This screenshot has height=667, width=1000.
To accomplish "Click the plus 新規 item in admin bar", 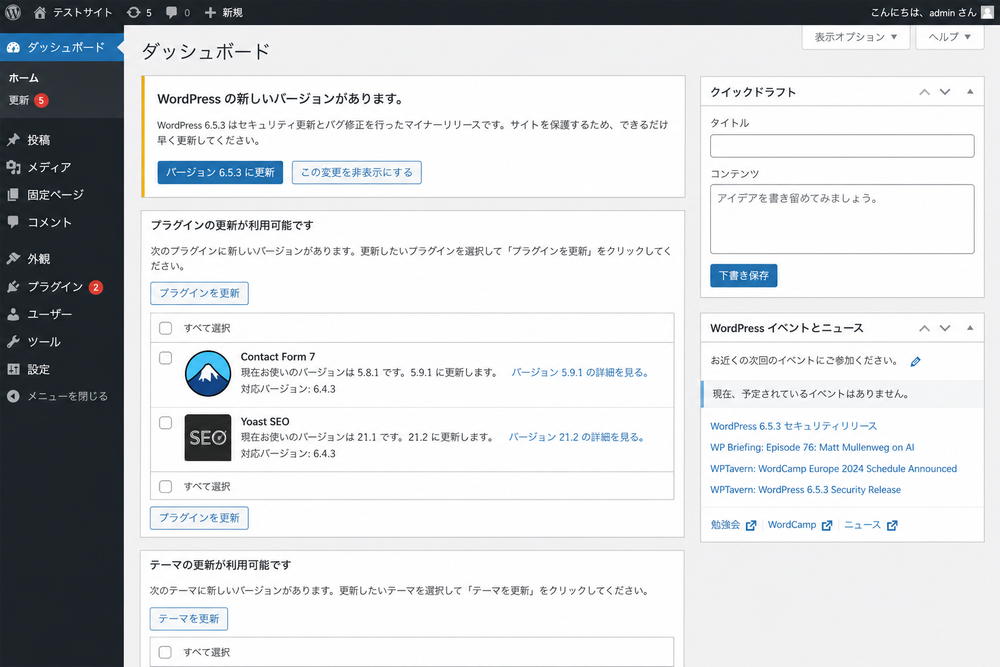I will 223,12.
